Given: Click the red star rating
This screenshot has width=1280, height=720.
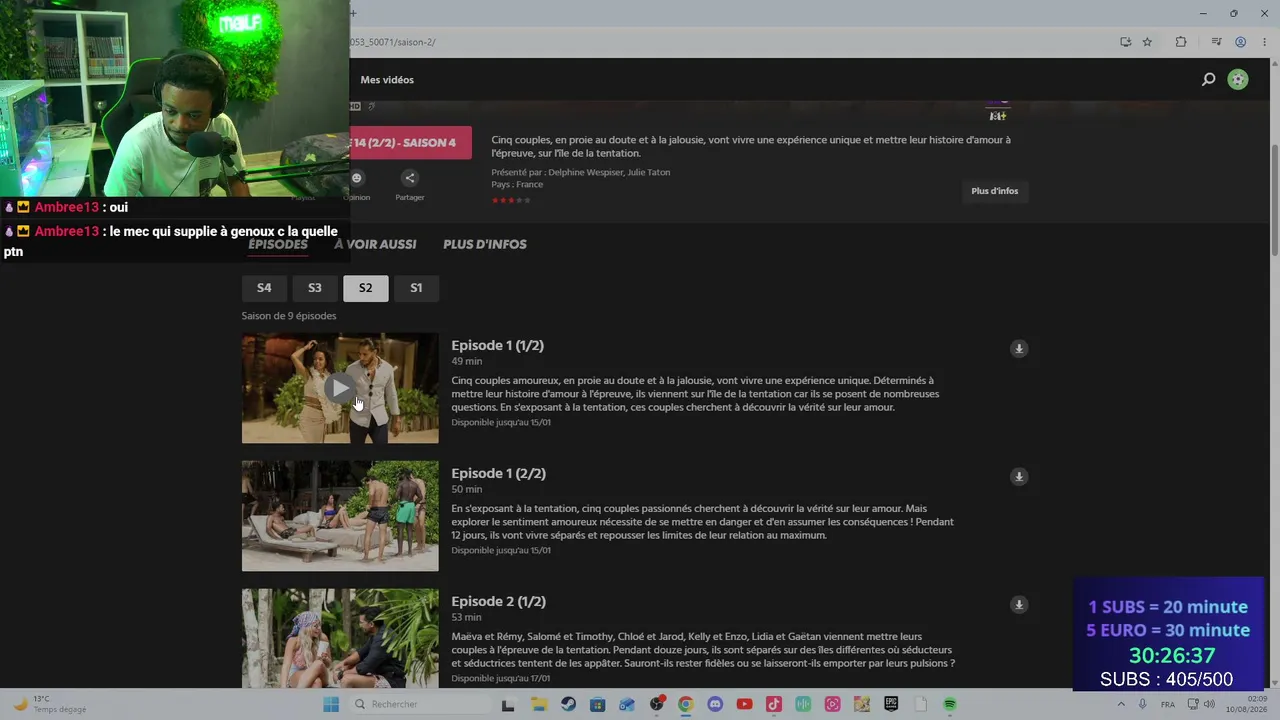Looking at the screenshot, I should pos(511,200).
